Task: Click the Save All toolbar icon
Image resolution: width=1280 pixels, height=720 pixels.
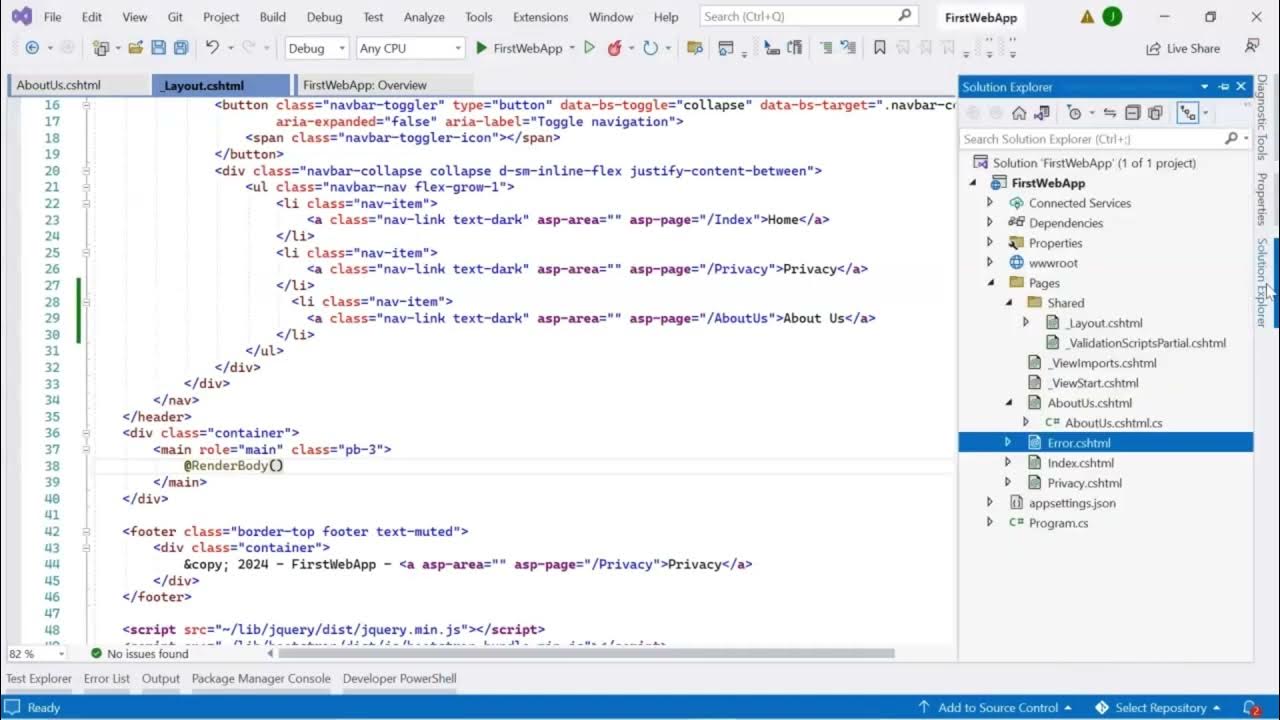Action: coord(181,48)
